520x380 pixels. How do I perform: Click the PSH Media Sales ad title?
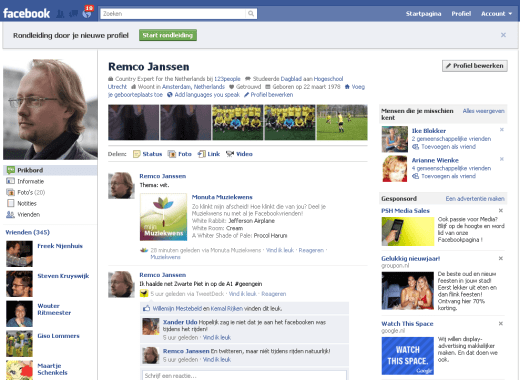(405, 211)
